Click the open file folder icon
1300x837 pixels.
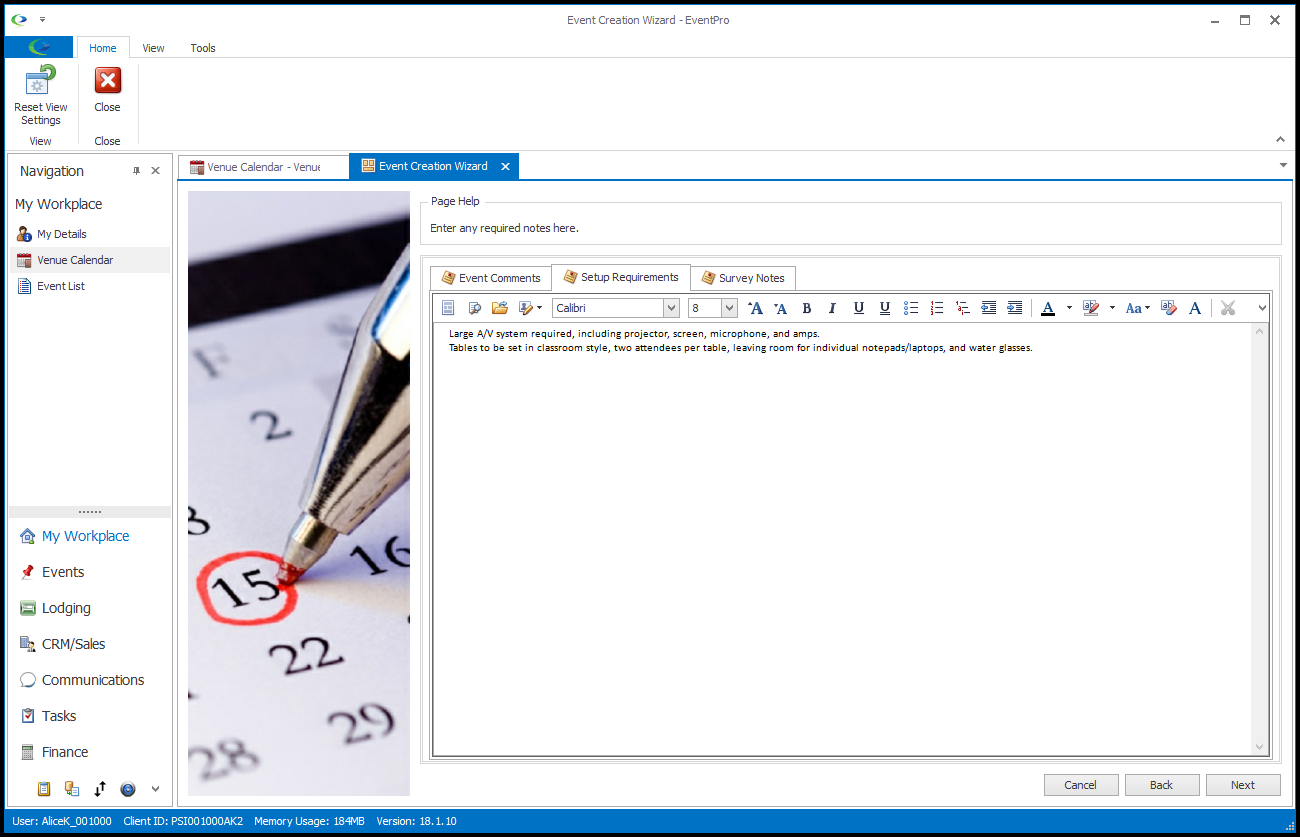[x=500, y=308]
